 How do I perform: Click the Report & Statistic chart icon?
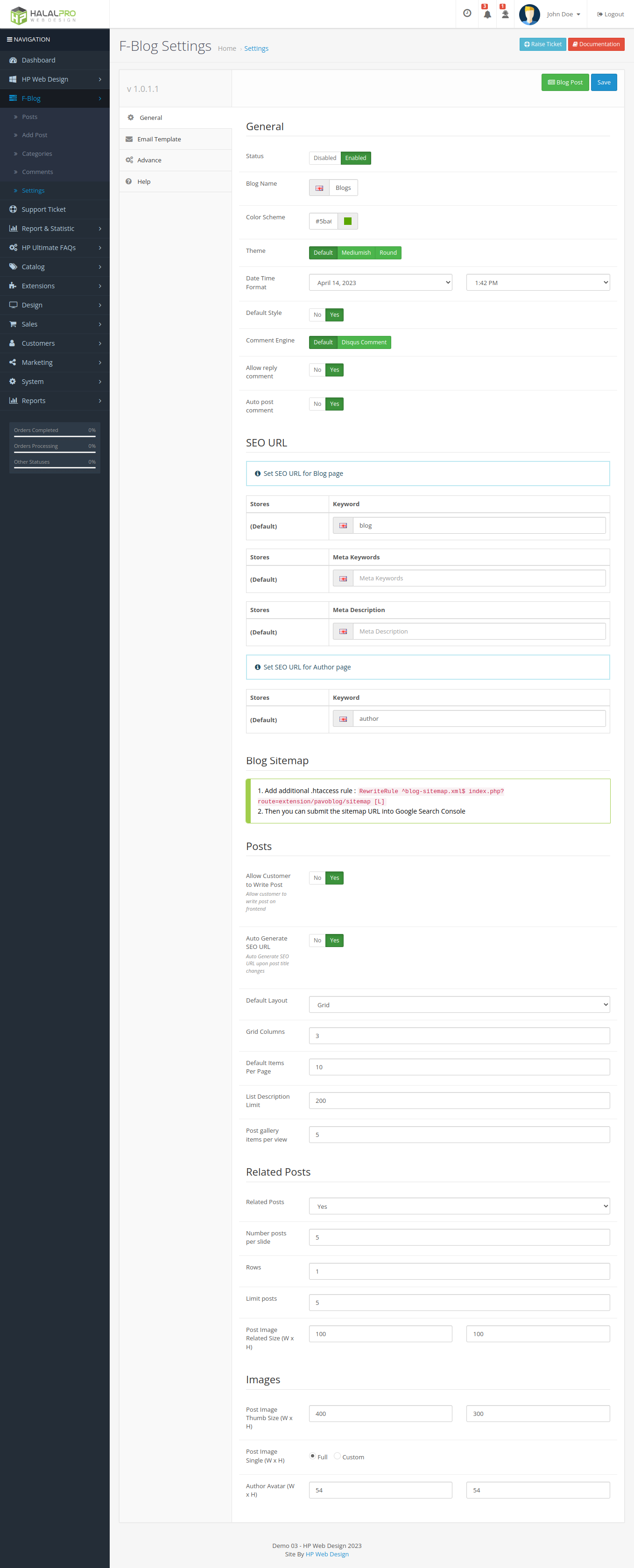coord(13,229)
